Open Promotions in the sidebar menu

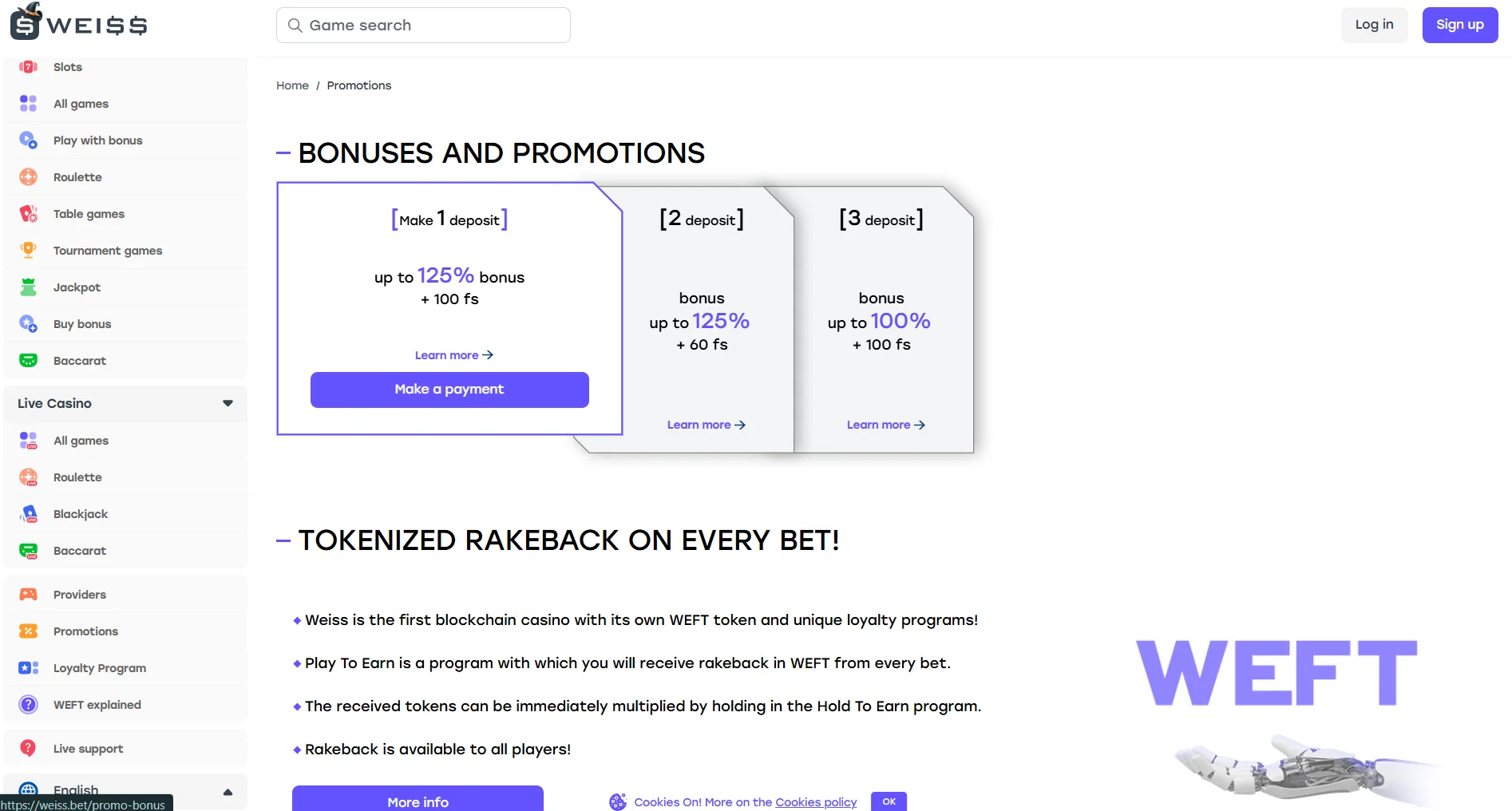tap(85, 631)
